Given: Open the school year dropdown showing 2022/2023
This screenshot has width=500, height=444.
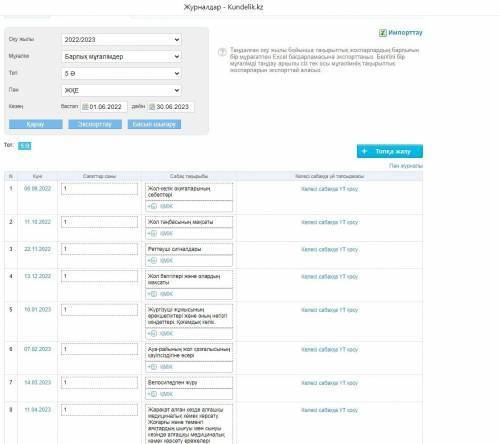Looking at the screenshot, I should [121, 39].
